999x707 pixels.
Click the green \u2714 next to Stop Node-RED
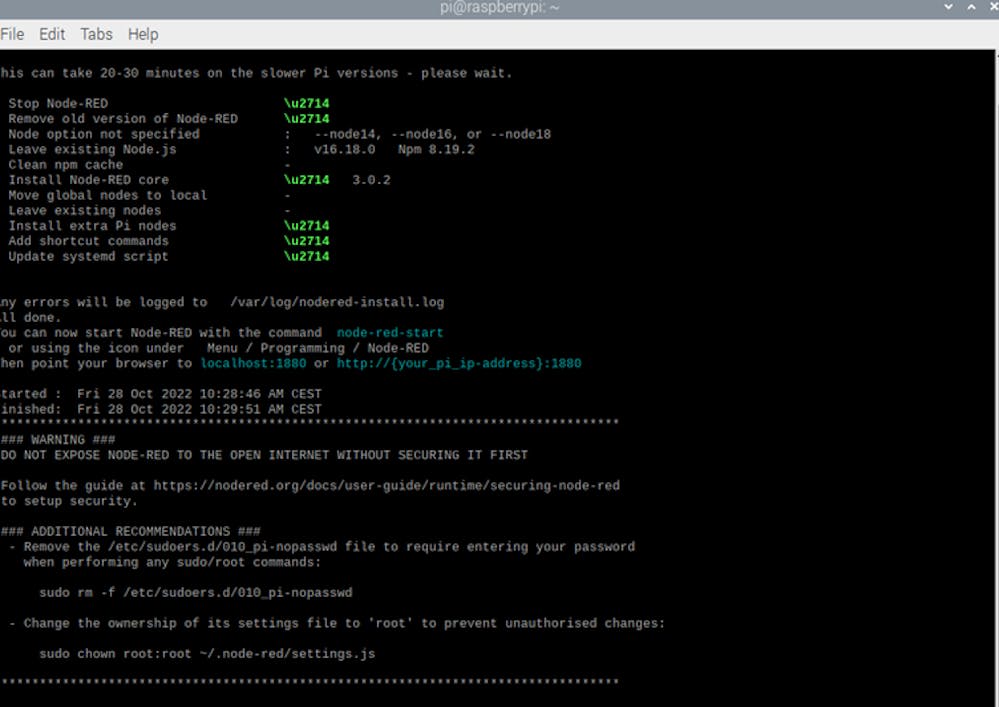pos(306,103)
